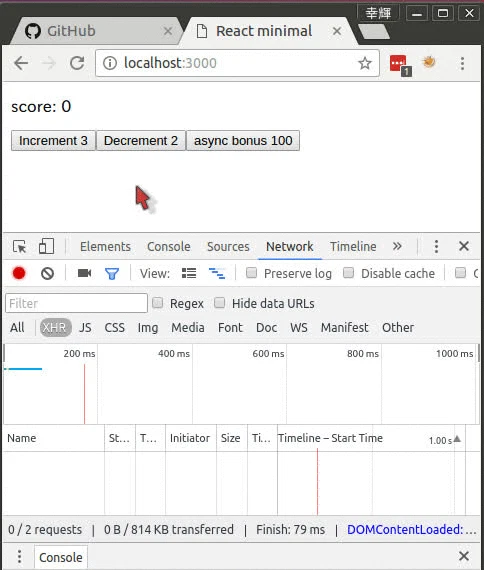Enable Preserve log checkbox

(251, 273)
